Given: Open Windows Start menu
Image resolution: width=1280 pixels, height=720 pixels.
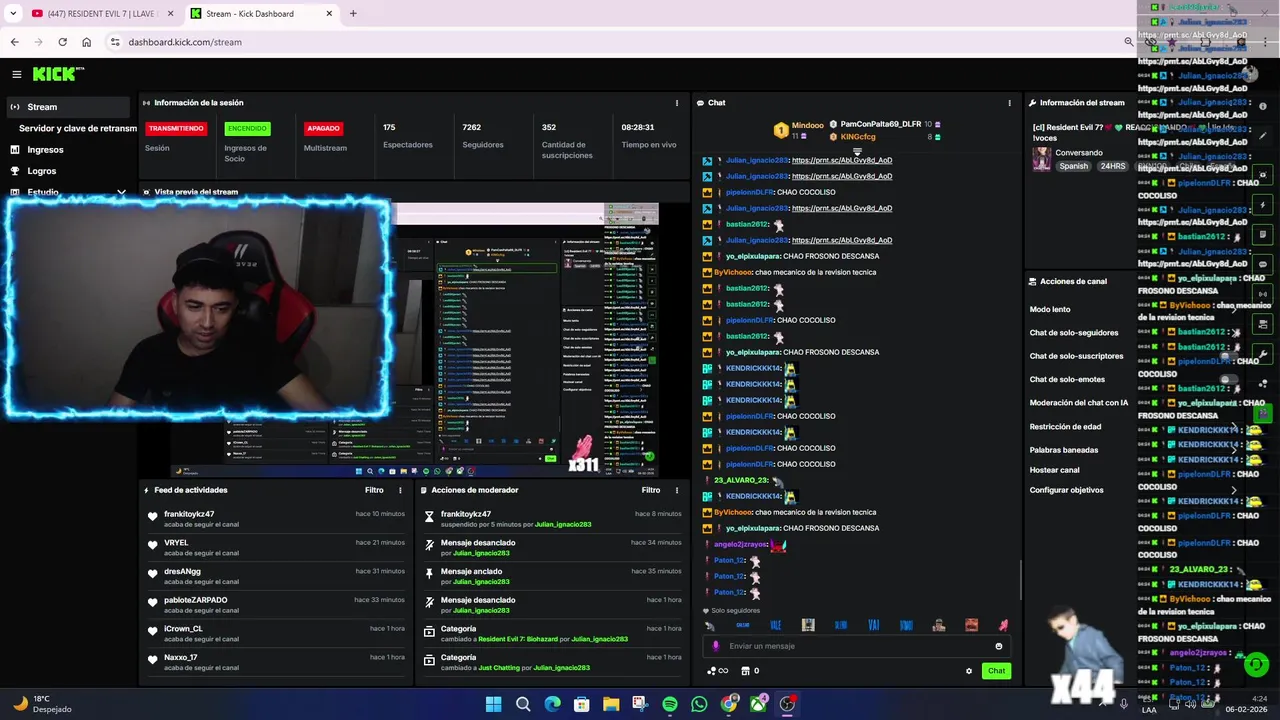Looking at the screenshot, I should click(x=493, y=704).
